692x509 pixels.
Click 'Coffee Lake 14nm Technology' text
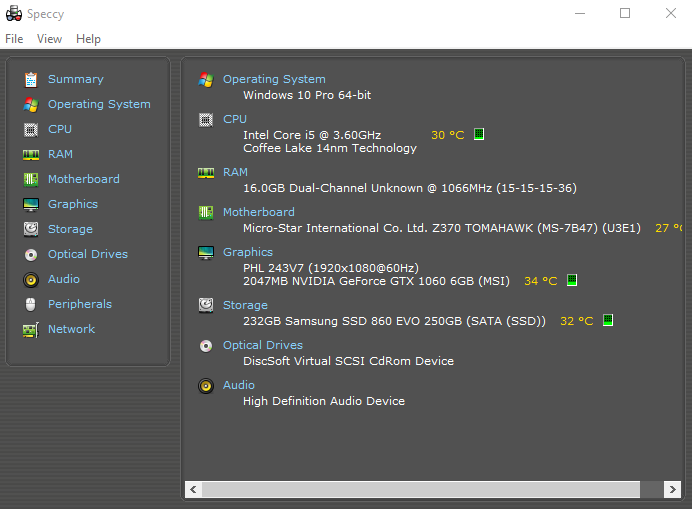pos(330,148)
